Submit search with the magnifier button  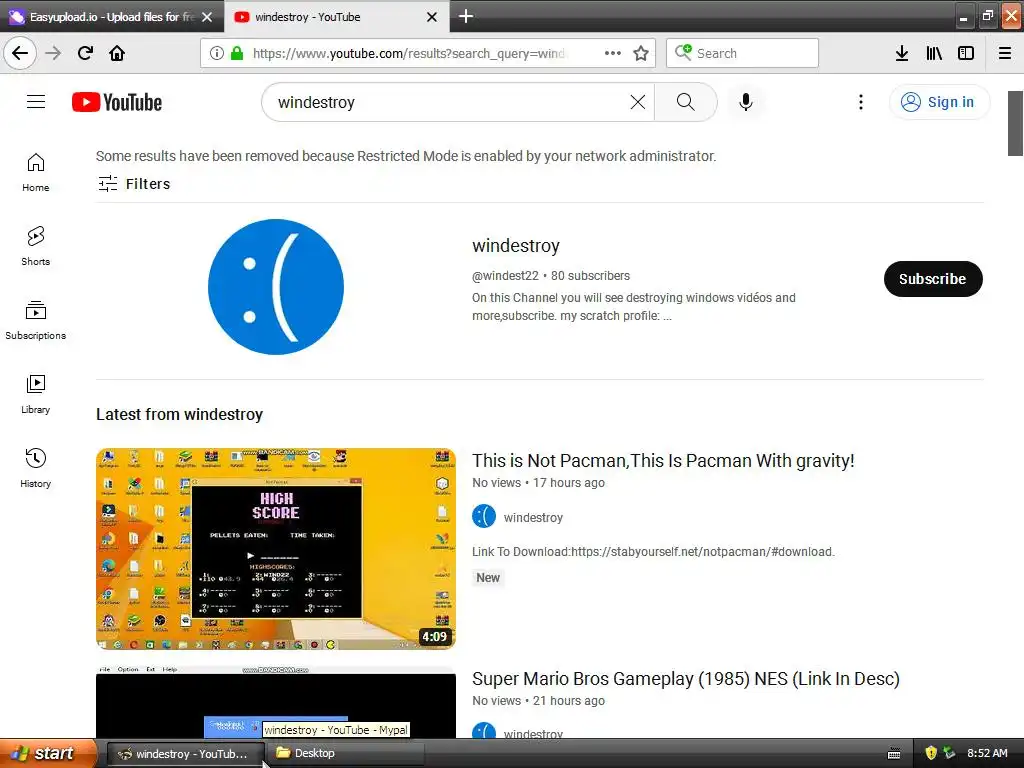pos(686,102)
